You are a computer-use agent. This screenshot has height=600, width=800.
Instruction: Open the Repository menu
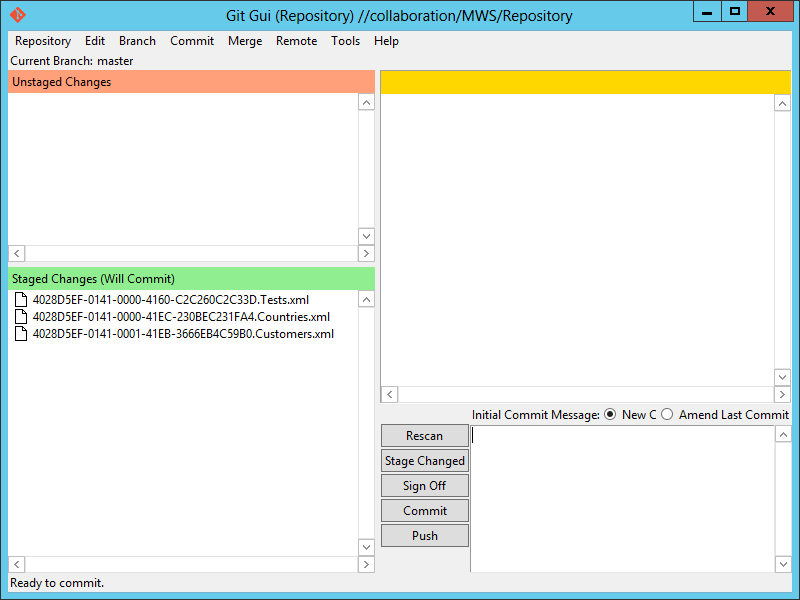pos(42,41)
